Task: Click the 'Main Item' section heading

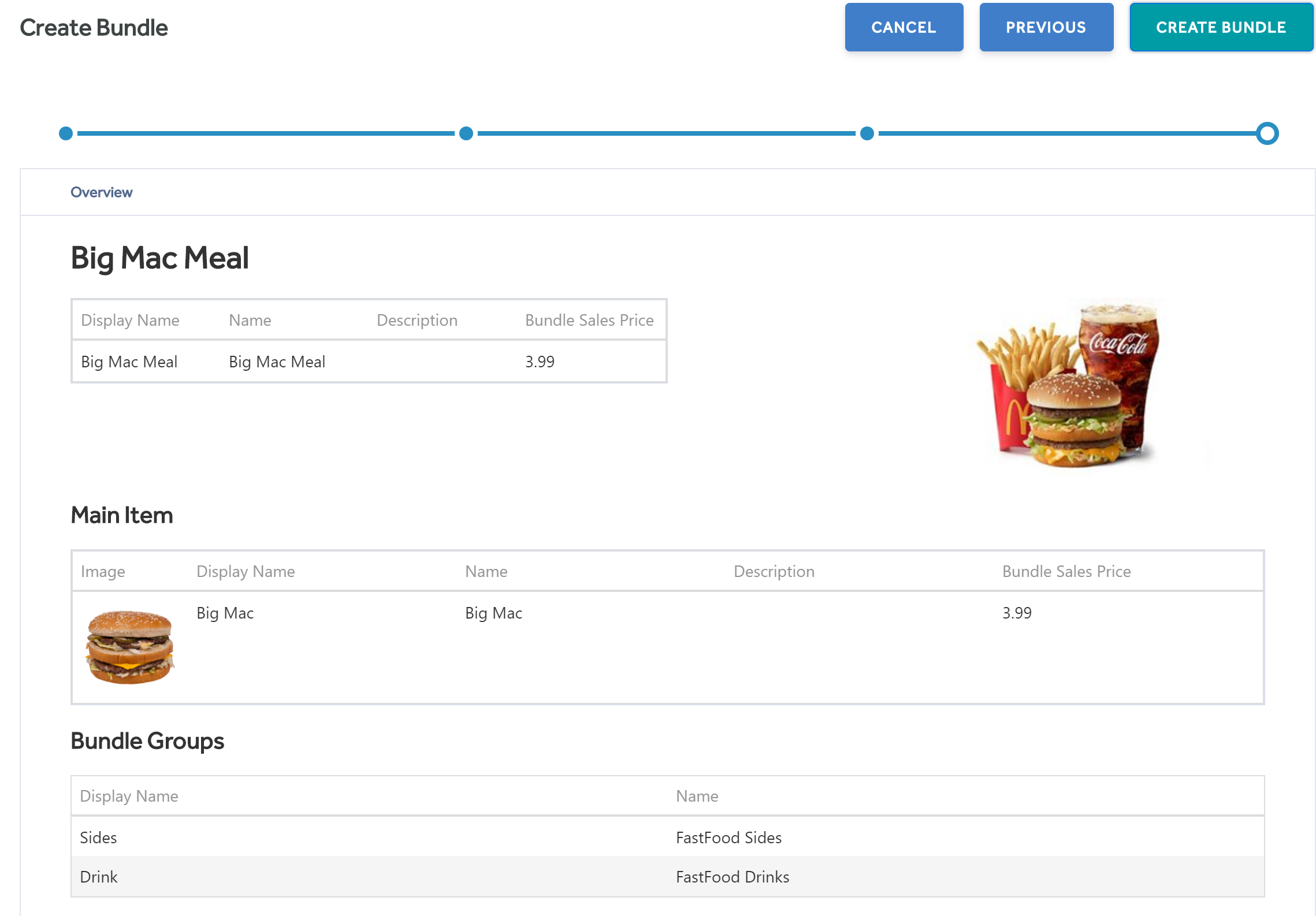Action: click(x=122, y=515)
